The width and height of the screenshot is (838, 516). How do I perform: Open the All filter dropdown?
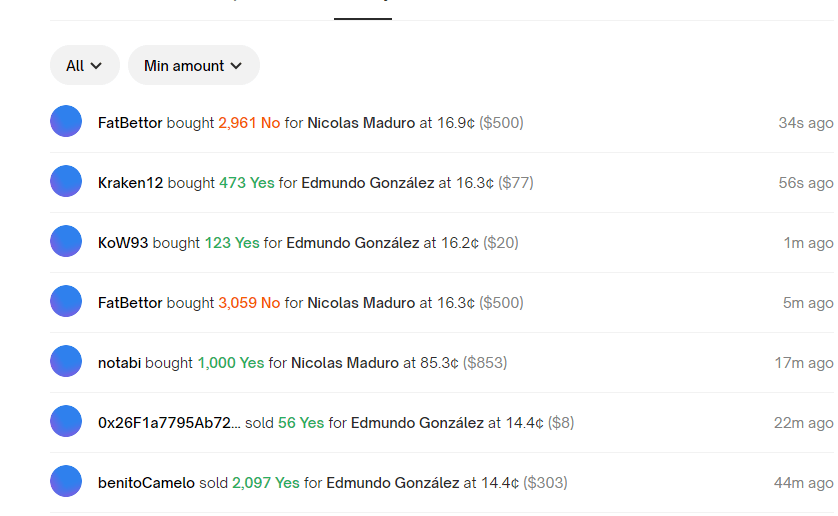84,65
